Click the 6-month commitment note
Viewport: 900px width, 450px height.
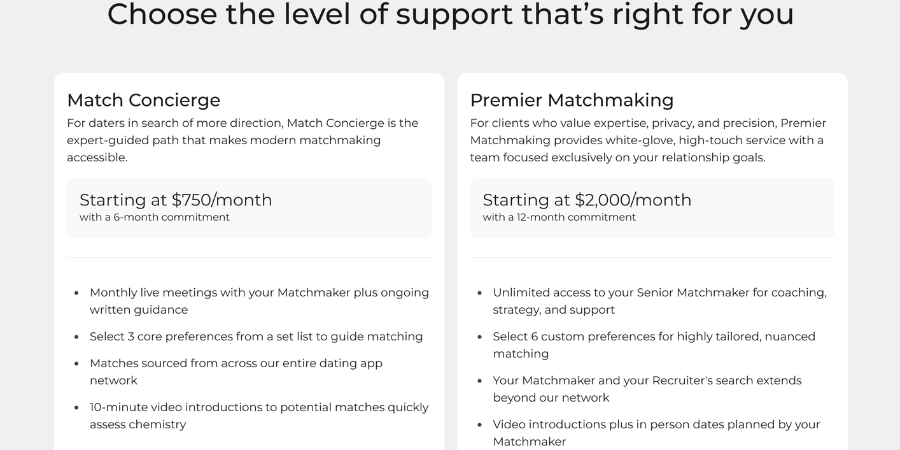[154, 217]
